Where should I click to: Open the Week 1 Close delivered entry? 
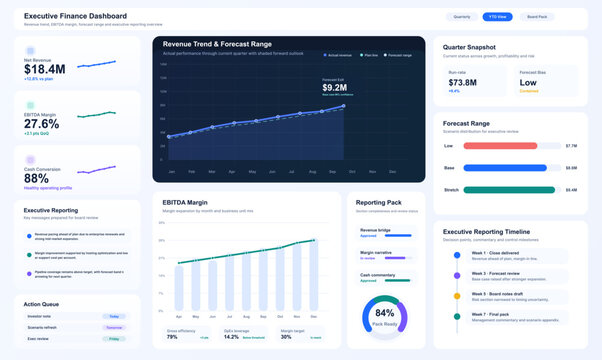click(x=517, y=256)
